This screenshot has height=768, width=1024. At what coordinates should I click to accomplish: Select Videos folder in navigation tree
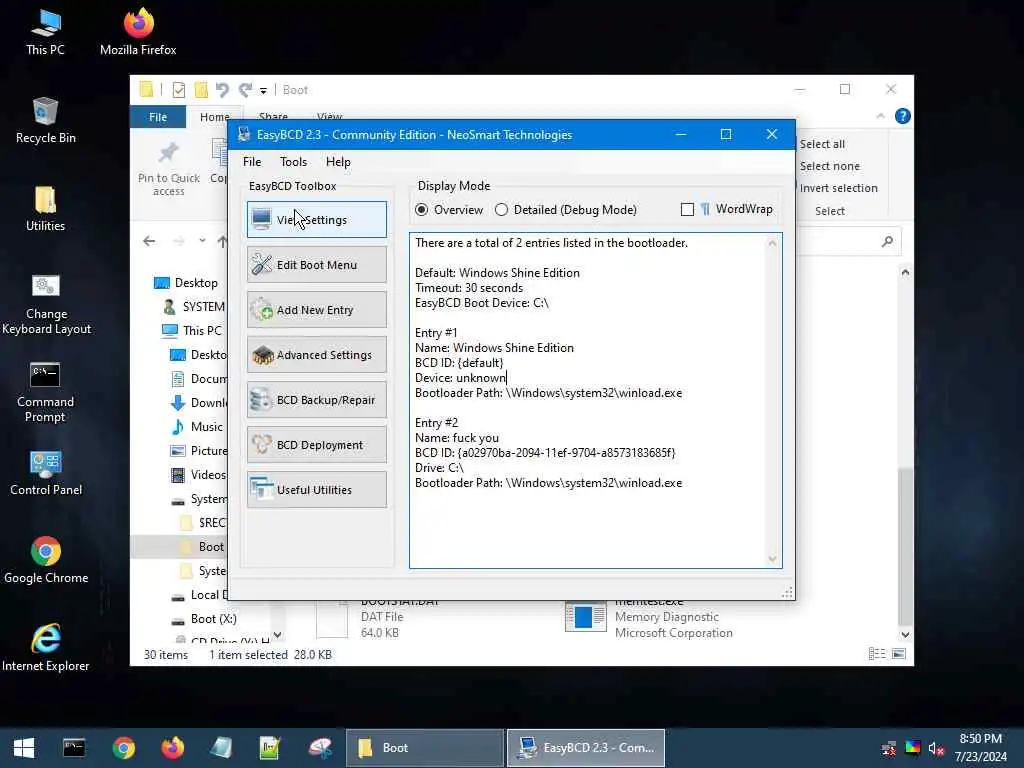point(199,475)
